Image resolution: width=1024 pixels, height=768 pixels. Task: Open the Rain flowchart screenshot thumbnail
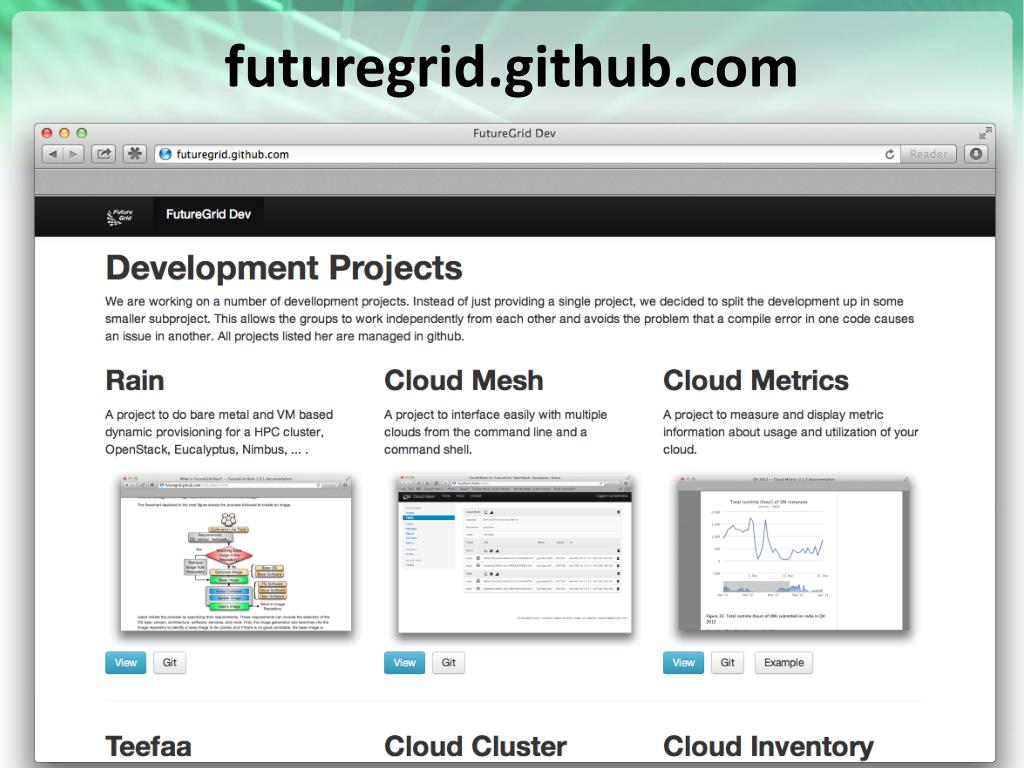[x=236, y=553]
